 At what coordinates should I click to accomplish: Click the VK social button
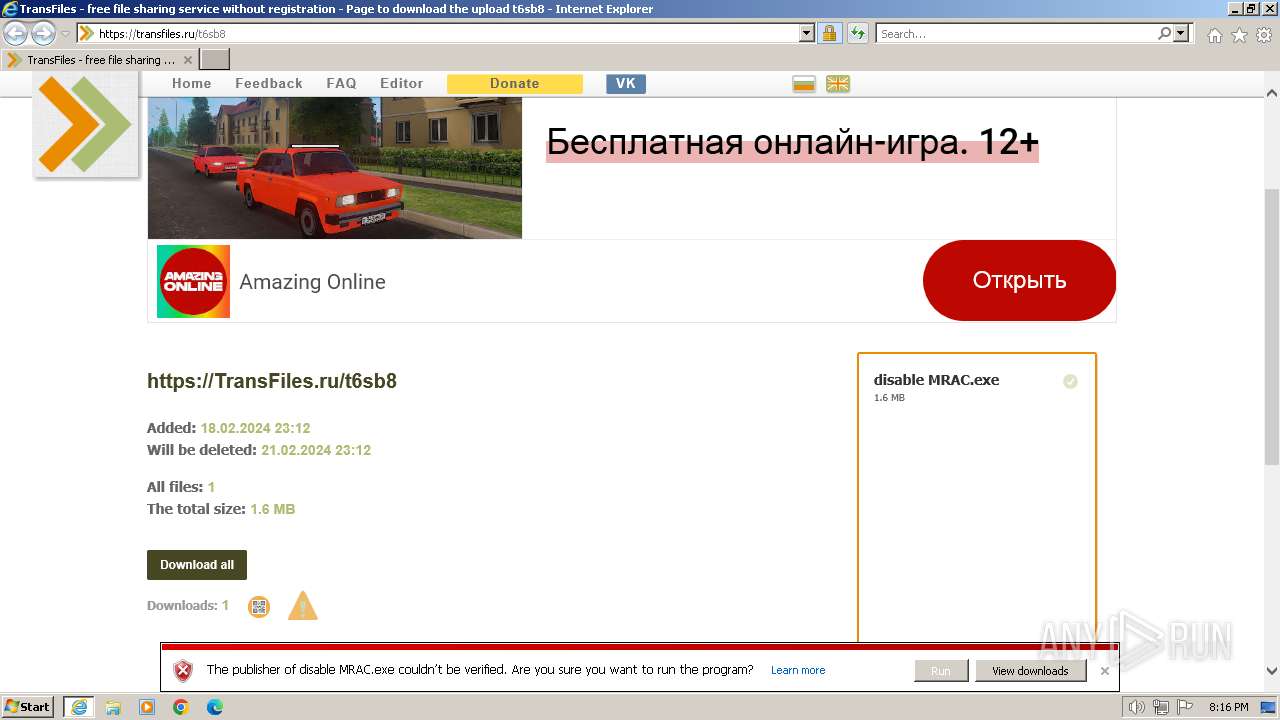click(626, 84)
